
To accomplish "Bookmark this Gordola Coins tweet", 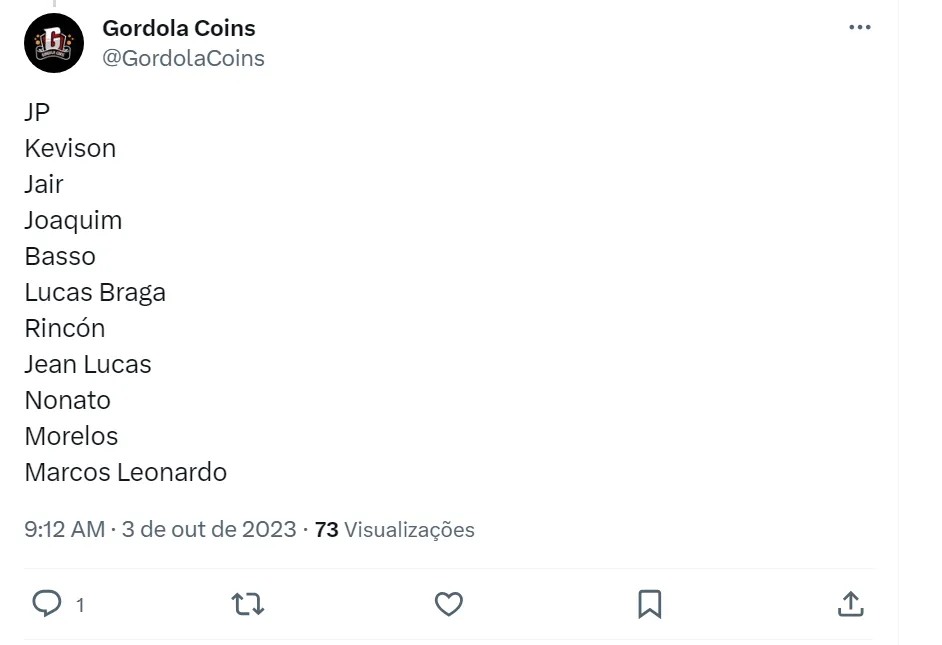I will pyautogui.click(x=649, y=603).
